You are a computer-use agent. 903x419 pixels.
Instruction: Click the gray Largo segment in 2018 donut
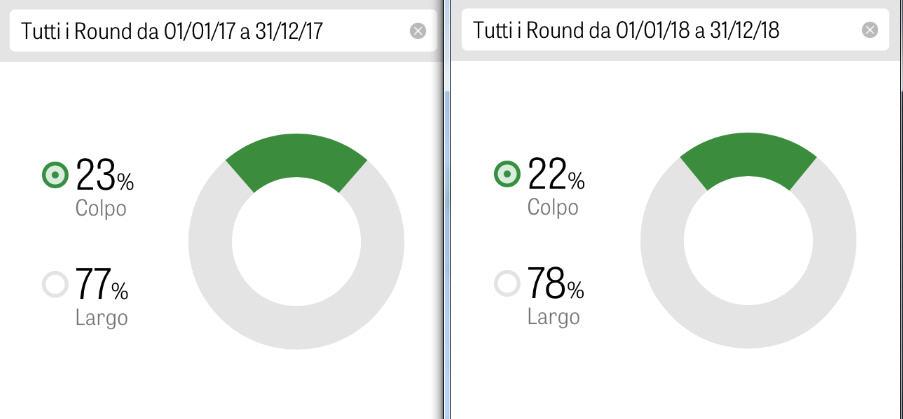[748, 327]
